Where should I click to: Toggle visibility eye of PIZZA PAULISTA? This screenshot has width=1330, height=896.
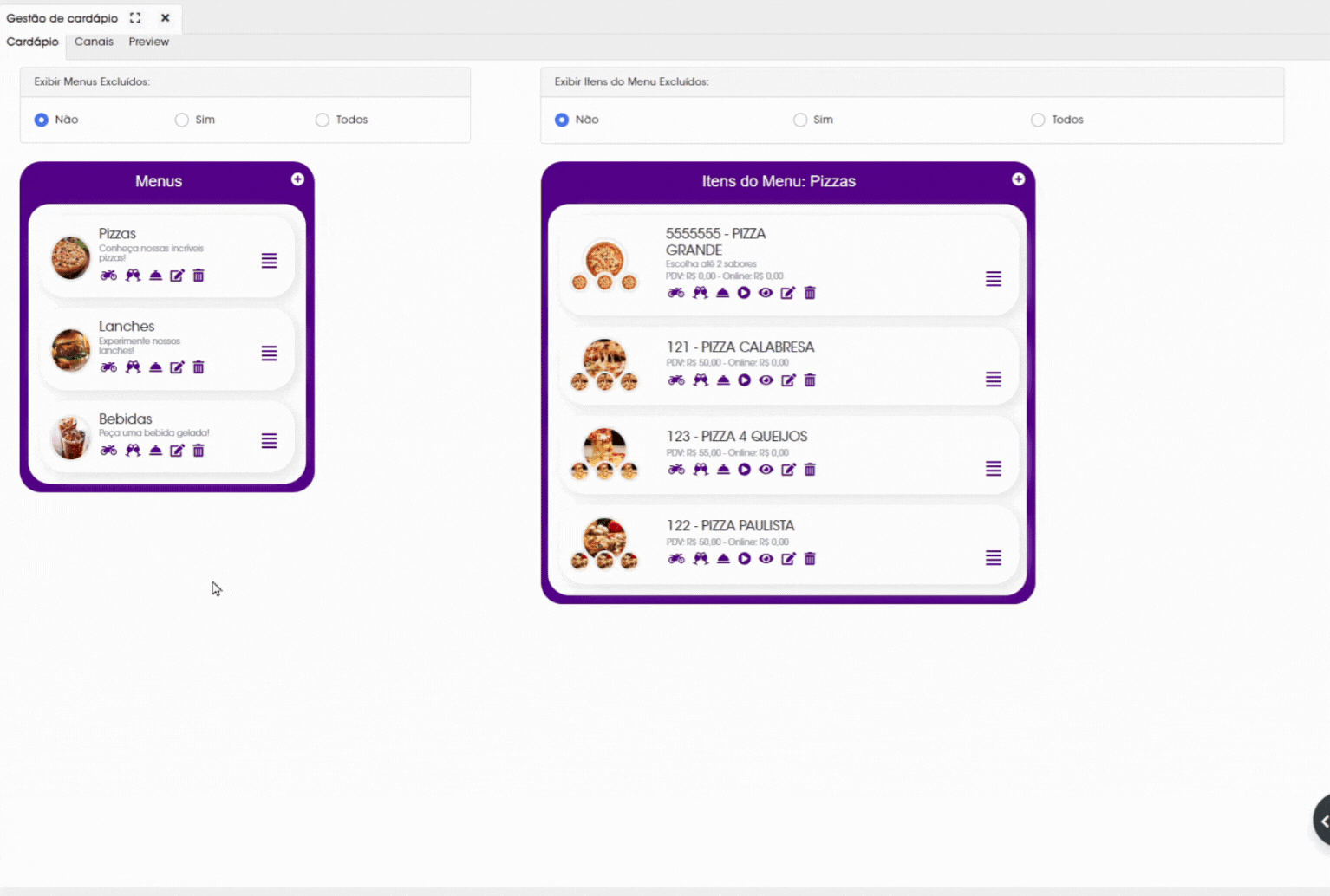766,559
